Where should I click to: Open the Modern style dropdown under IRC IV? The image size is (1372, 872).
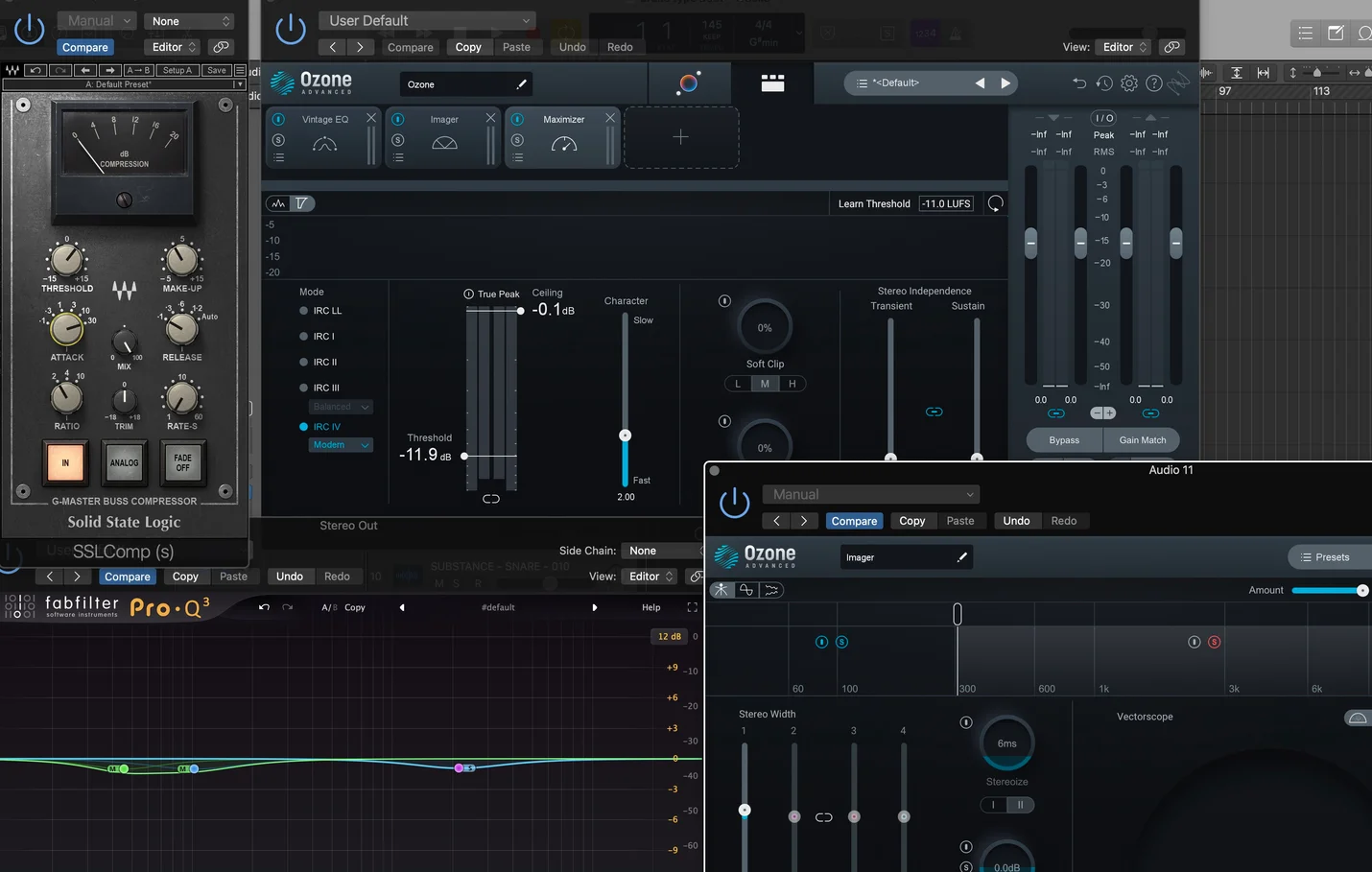[341, 445]
